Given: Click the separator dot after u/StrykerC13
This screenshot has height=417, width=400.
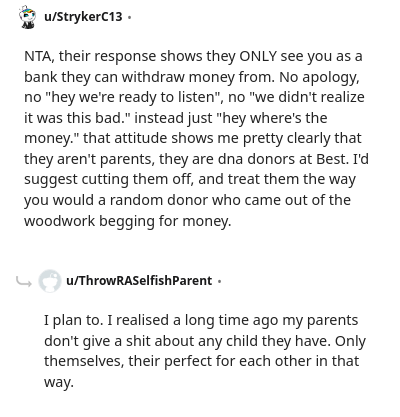Looking at the screenshot, I should 130,17.
